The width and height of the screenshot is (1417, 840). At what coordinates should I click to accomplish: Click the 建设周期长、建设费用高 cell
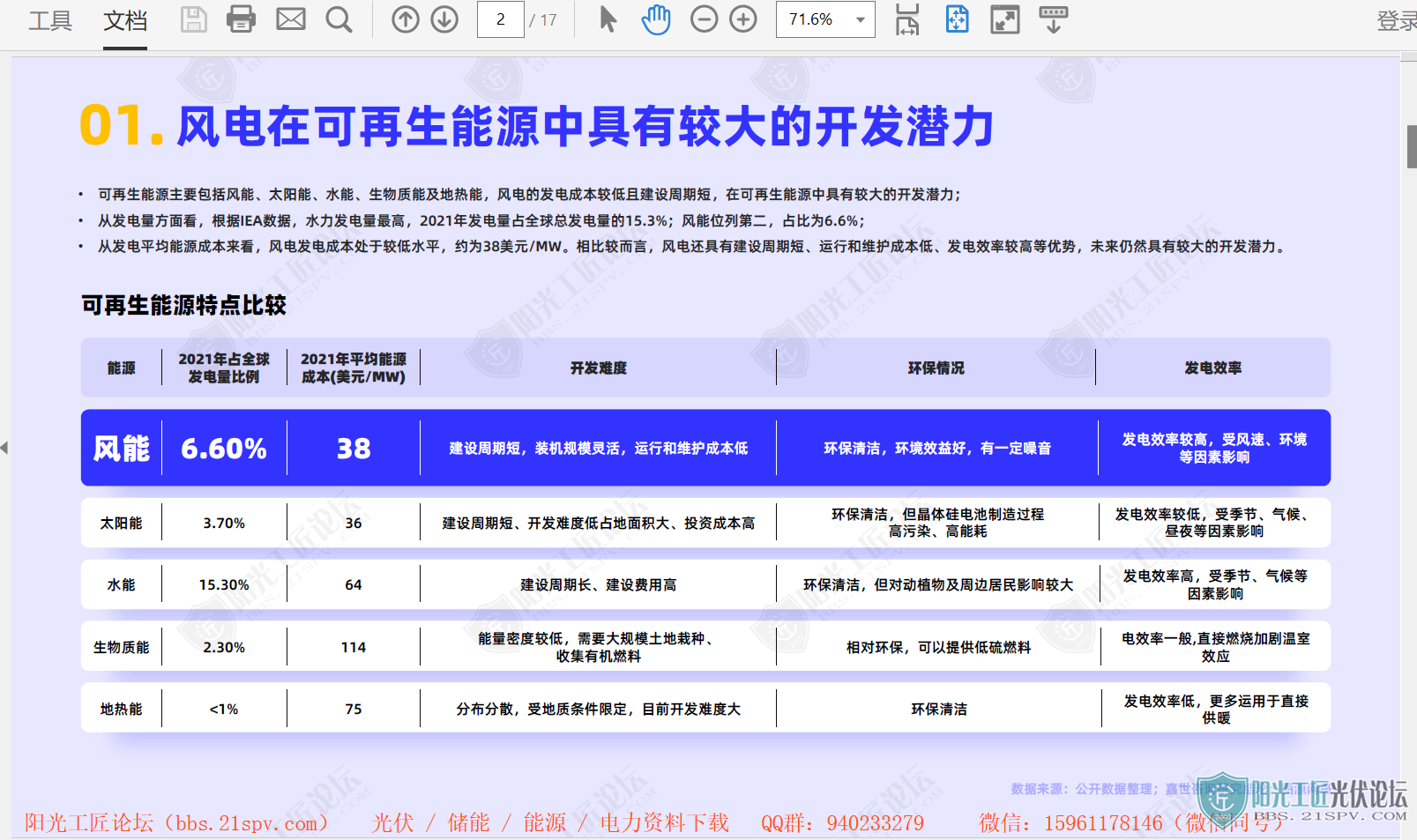(x=599, y=585)
